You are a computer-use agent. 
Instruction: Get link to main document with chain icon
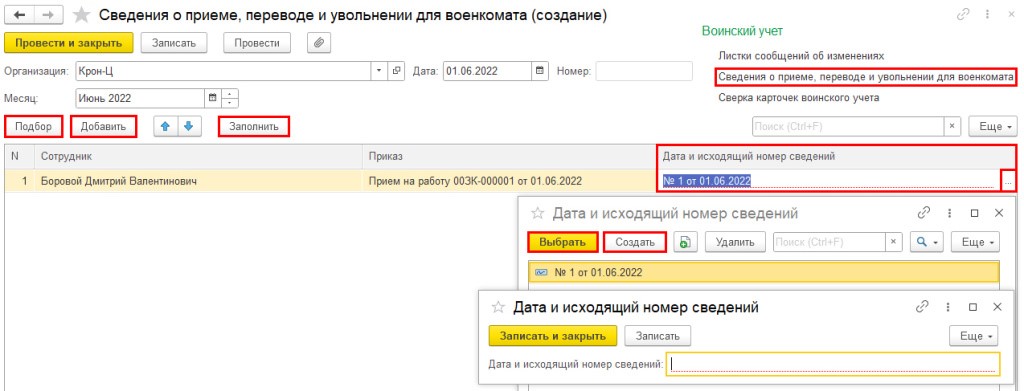click(x=963, y=14)
